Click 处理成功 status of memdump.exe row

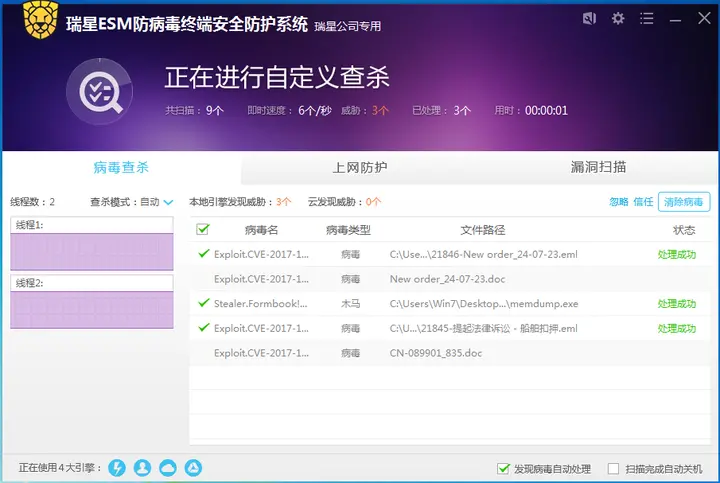pyautogui.click(x=677, y=304)
